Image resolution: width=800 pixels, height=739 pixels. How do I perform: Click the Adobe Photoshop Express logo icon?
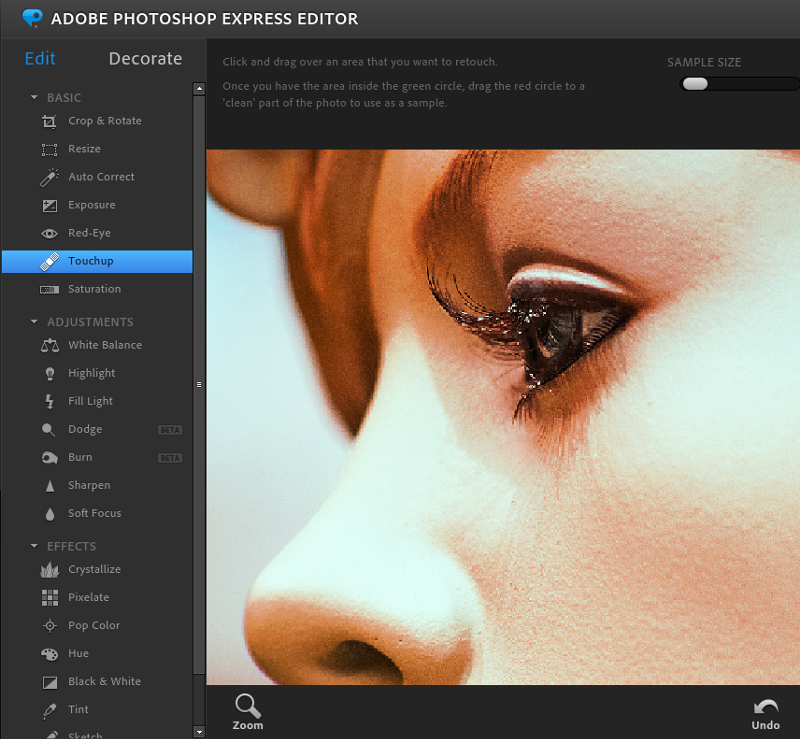[x=32, y=18]
